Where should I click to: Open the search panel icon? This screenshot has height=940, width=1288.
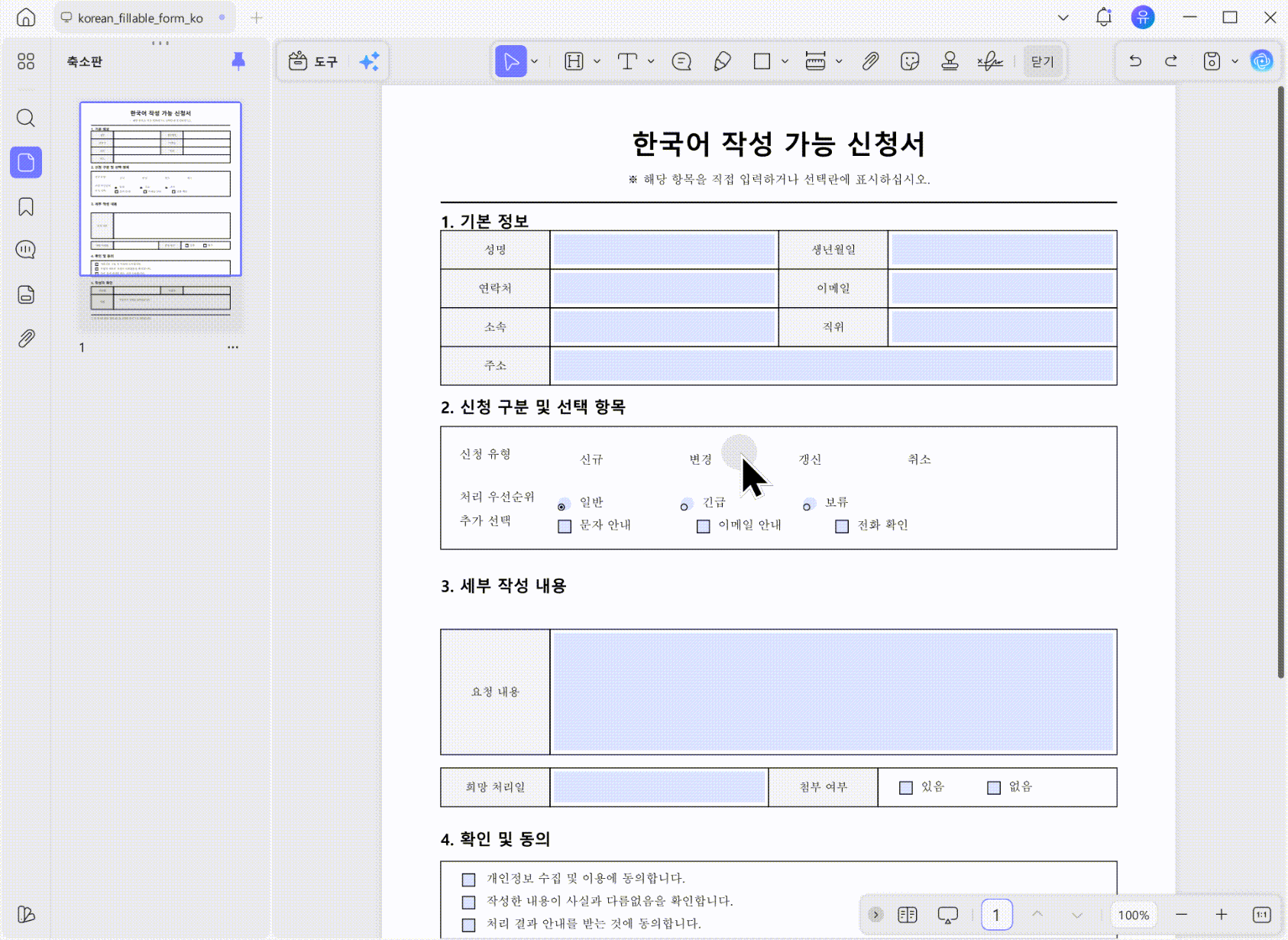pyautogui.click(x=26, y=118)
